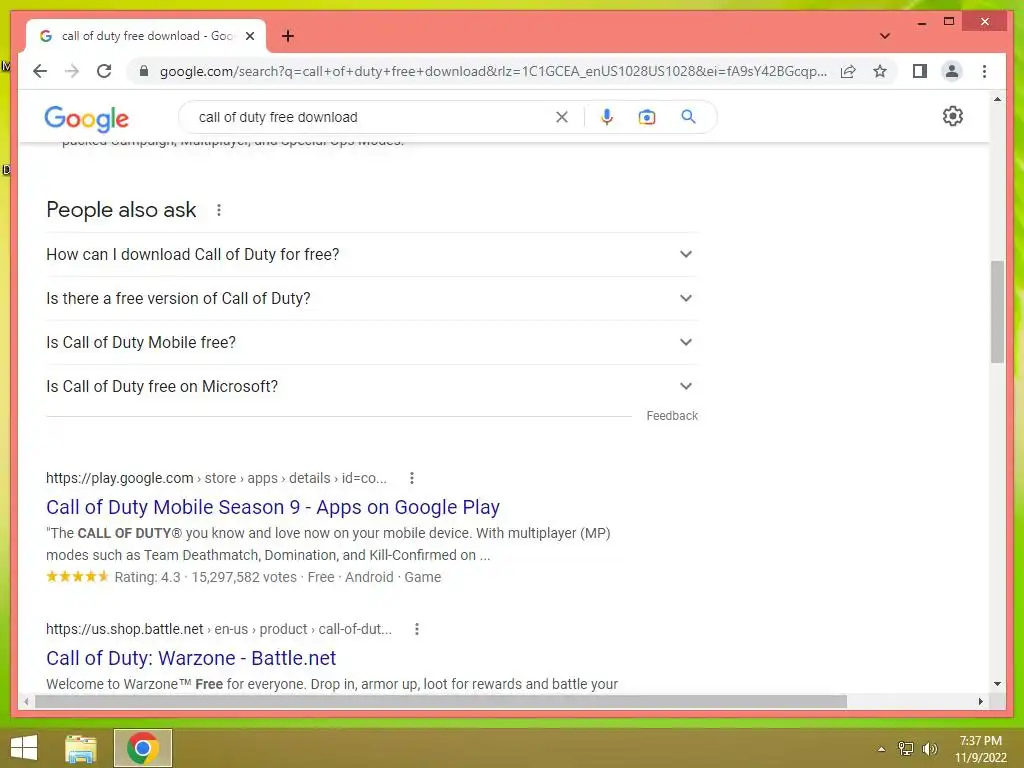Share this page from the address bar

(x=848, y=71)
